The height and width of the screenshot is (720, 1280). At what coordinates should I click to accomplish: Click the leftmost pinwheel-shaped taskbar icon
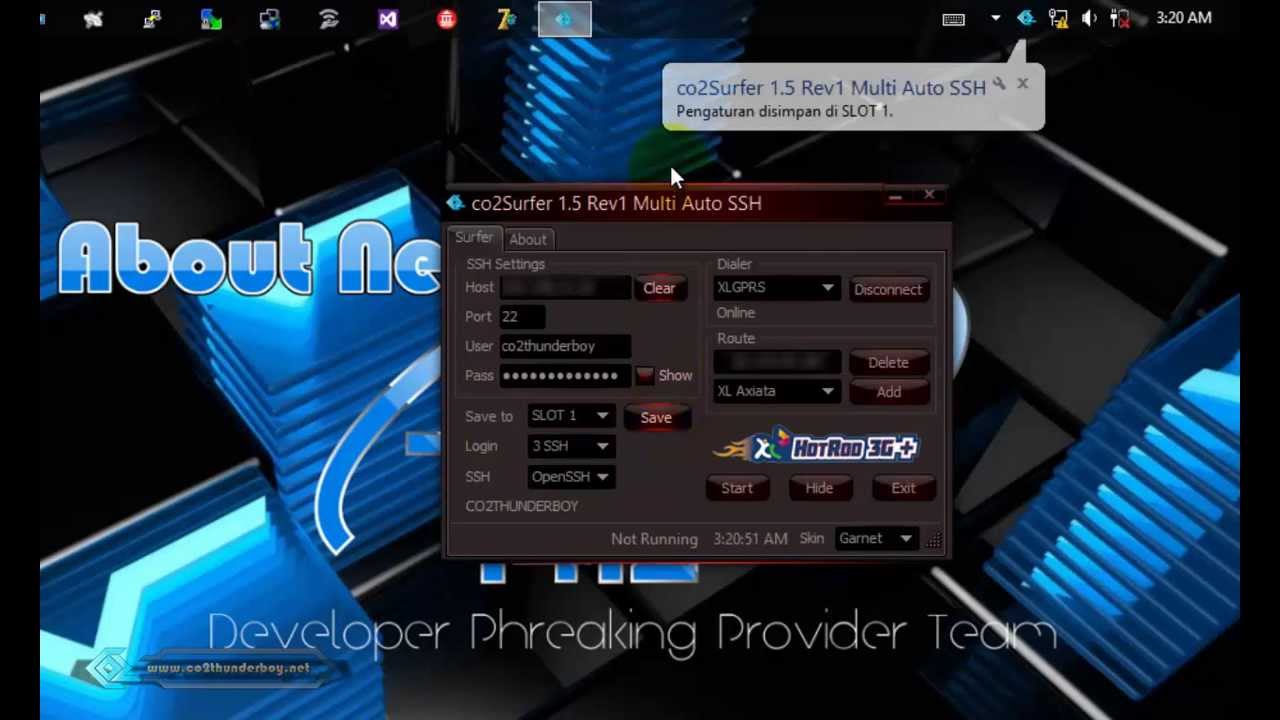point(93,19)
